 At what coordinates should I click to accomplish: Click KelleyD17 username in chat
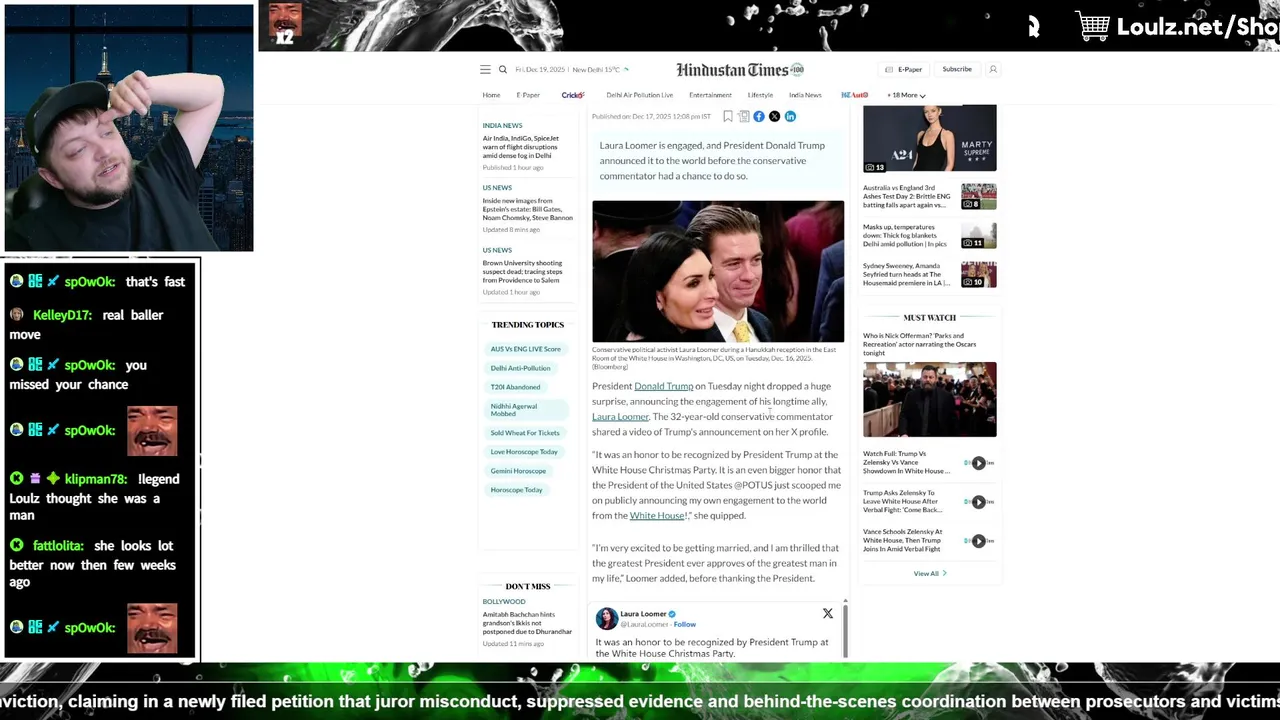click(62, 315)
